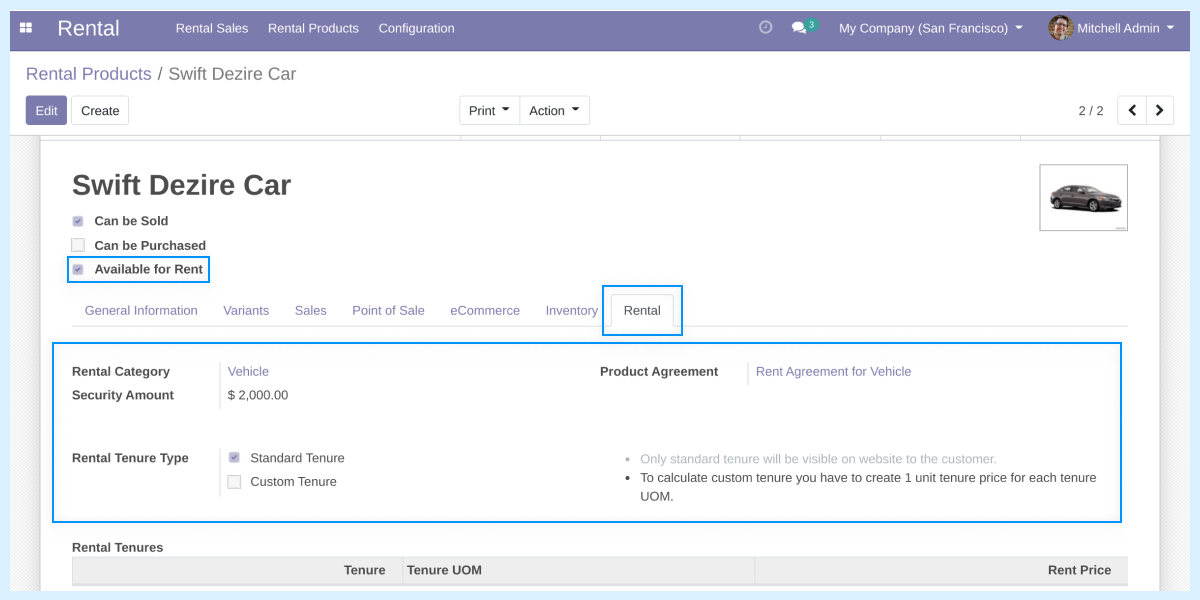
Task: Click the Swift Dezire car product image
Action: coord(1083,197)
